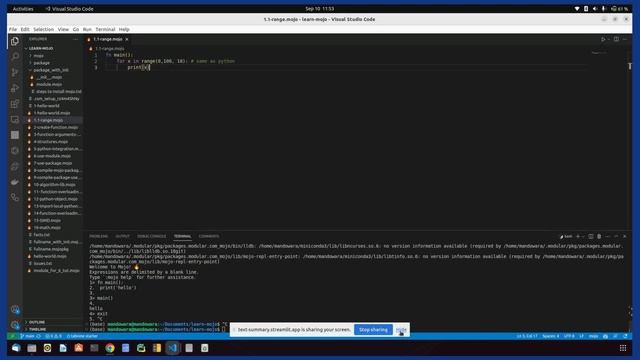The image size is (640, 360).
Task: Open the Help menu
Action: 124,29
